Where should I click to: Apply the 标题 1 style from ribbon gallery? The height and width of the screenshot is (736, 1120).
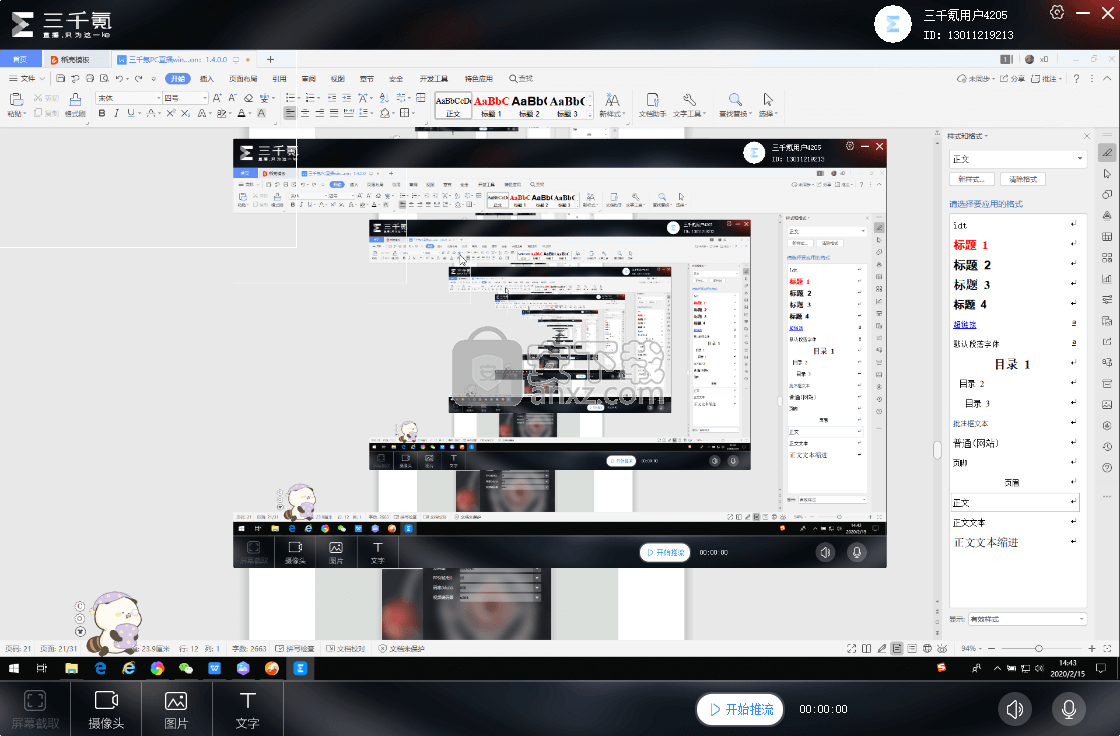[x=491, y=106]
